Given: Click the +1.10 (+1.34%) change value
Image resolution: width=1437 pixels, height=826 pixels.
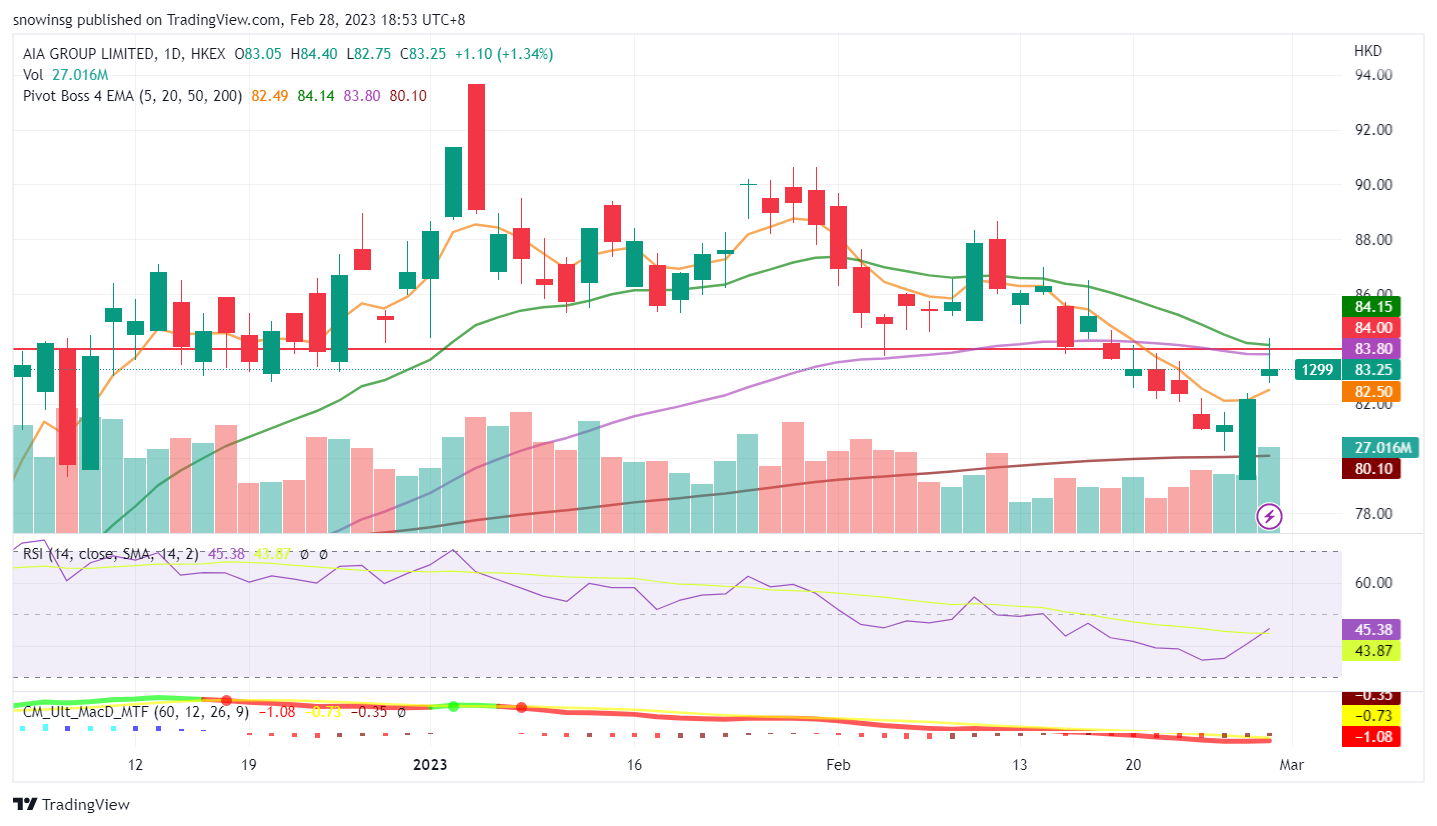Looking at the screenshot, I should 504,54.
